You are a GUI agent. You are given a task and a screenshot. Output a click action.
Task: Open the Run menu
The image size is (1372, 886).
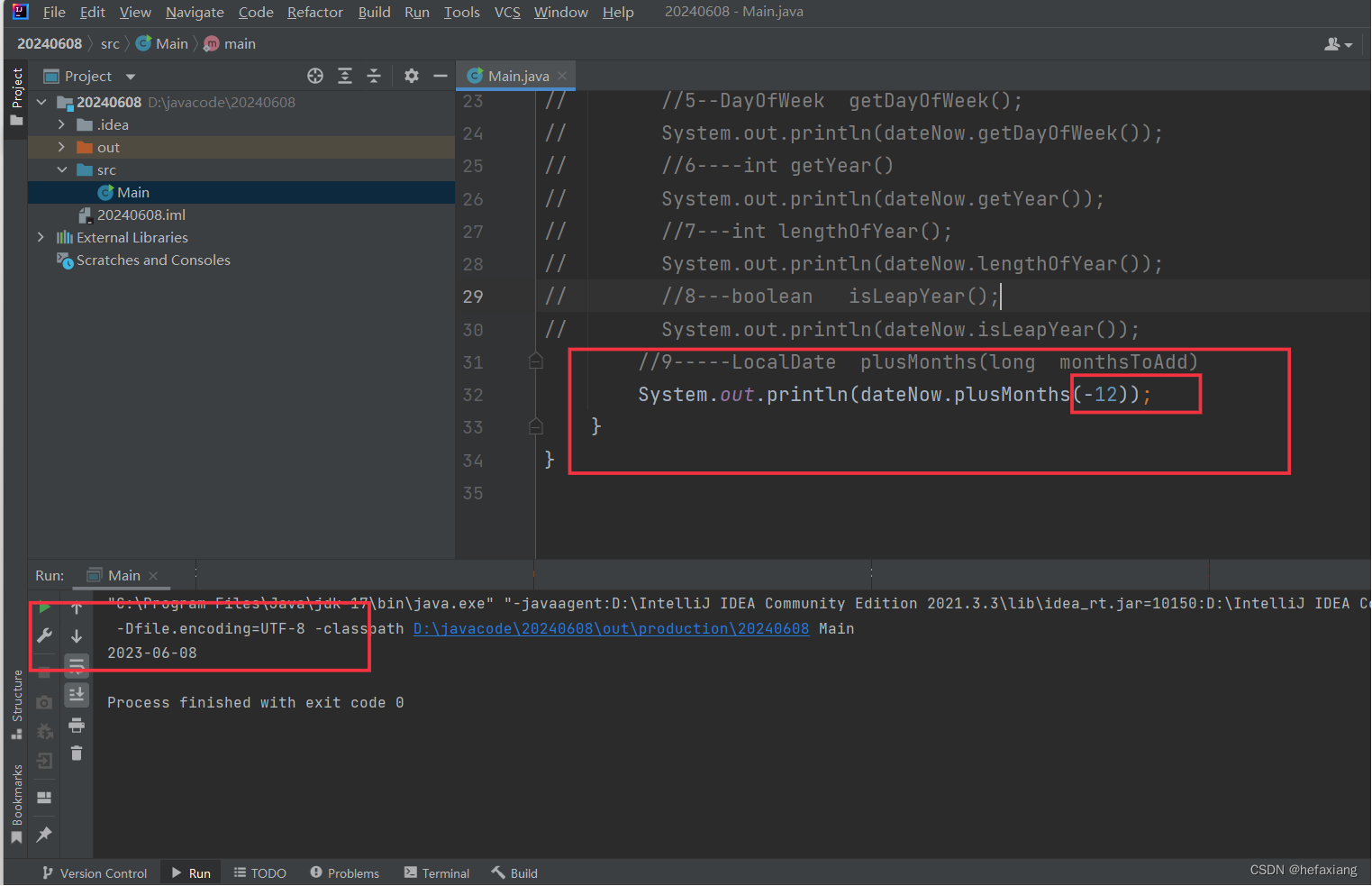[x=416, y=12]
